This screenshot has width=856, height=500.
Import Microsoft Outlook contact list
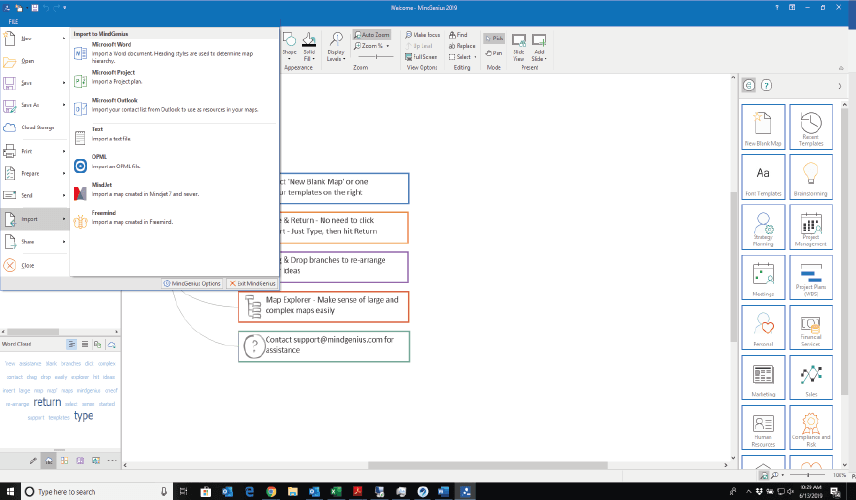point(175,108)
